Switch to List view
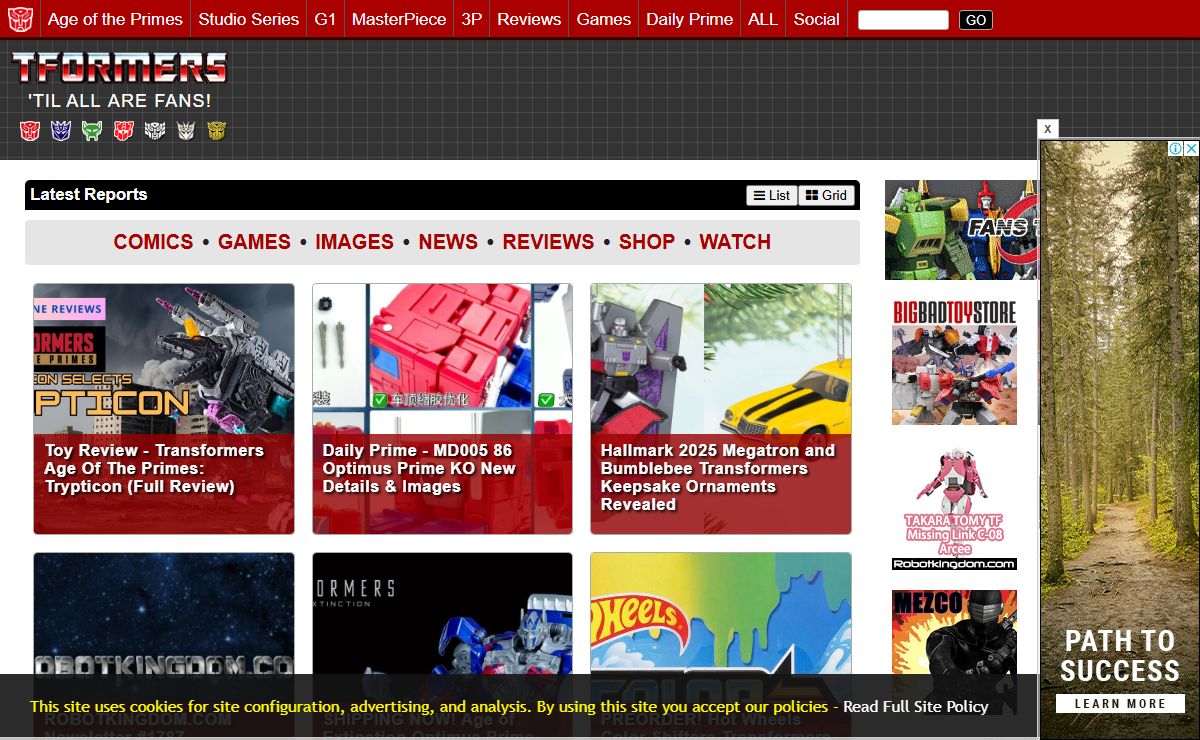Image resolution: width=1200 pixels, height=740 pixels. (772, 195)
